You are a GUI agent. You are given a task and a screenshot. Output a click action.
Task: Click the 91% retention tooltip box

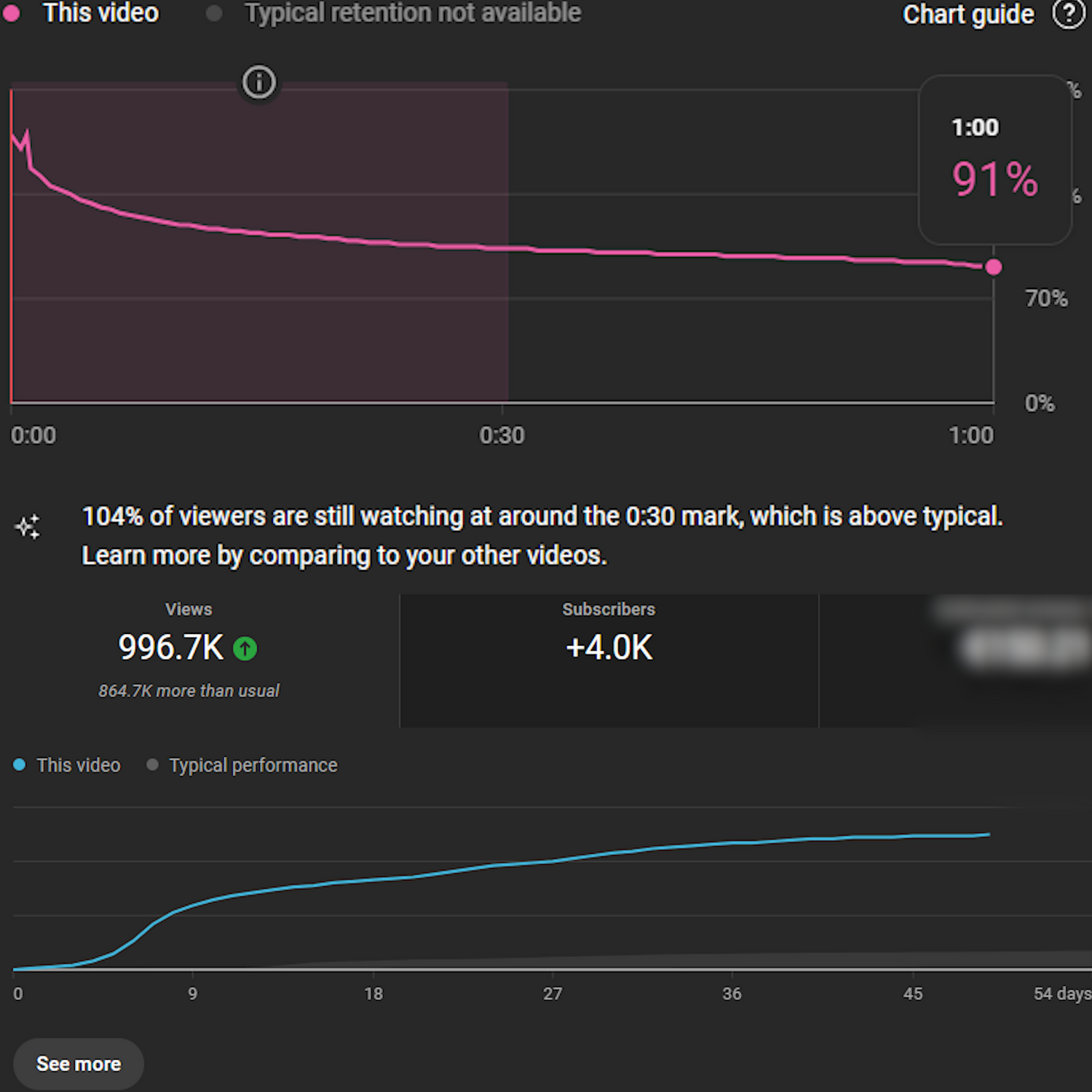point(994,160)
